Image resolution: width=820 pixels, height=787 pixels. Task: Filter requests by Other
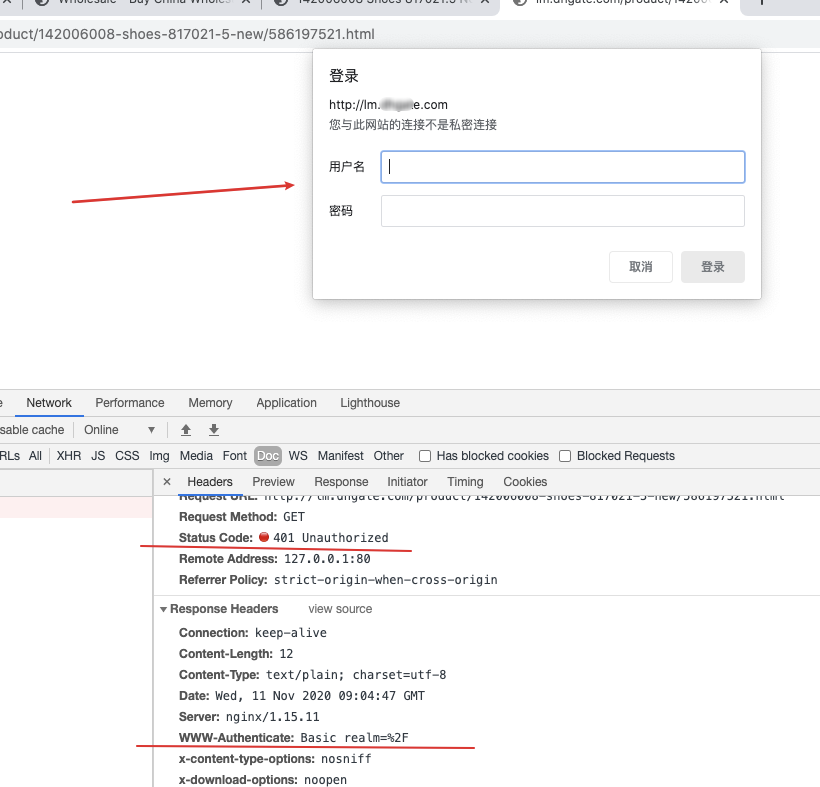[x=389, y=456]
